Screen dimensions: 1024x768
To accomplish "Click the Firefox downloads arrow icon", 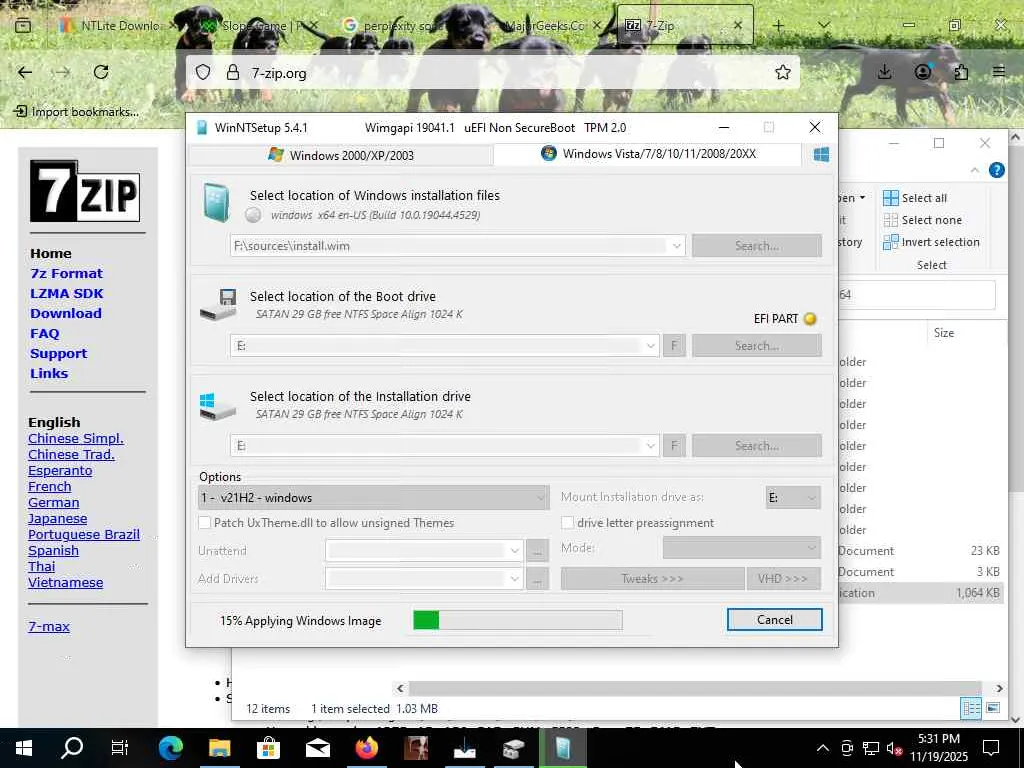I will point(884,72).
